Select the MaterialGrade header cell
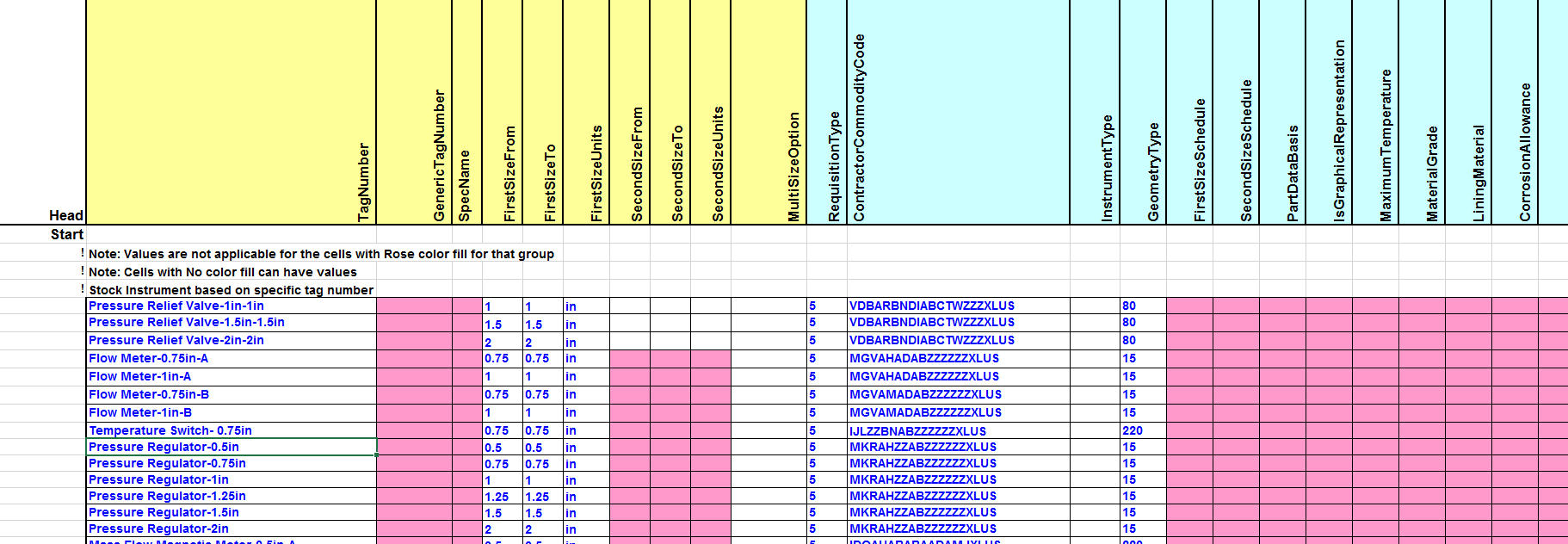Viewport: 1568px width, 544px height. tap(1422, 112)
